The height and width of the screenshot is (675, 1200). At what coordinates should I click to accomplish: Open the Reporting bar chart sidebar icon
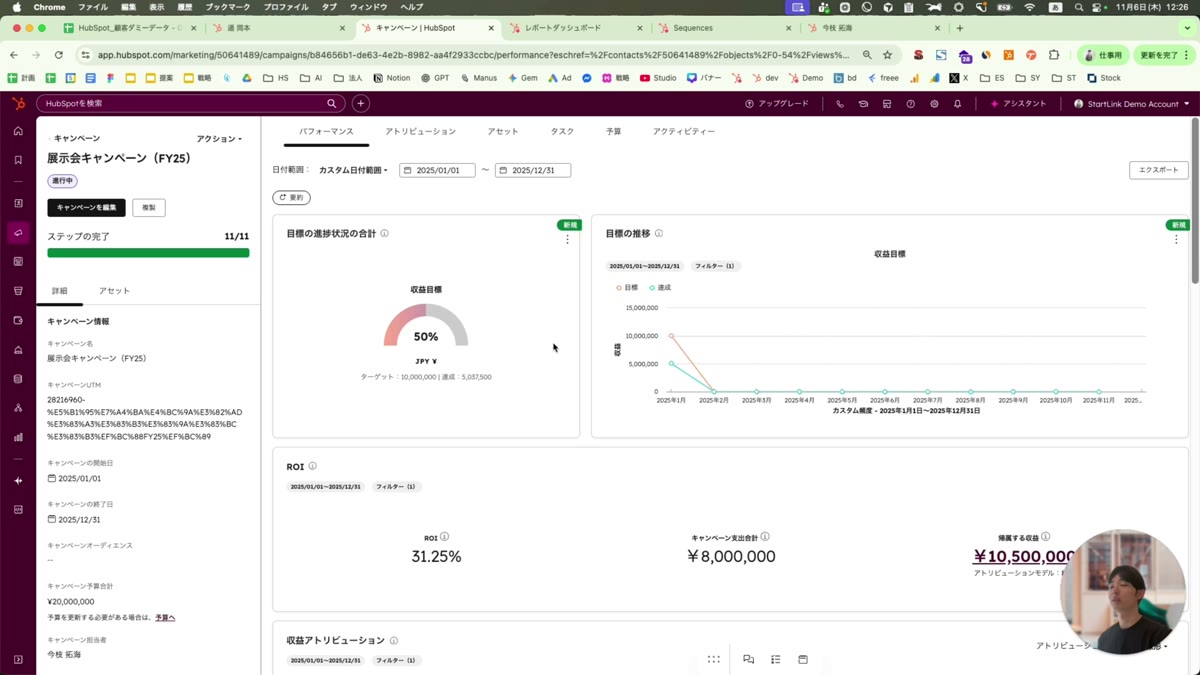click(18, 437)
